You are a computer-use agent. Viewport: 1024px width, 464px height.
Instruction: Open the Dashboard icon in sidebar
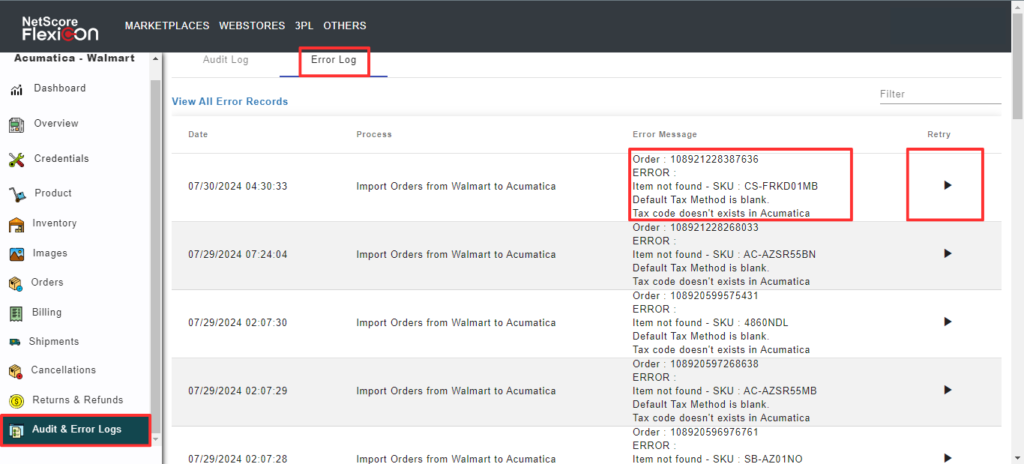[x=17, y=90]
